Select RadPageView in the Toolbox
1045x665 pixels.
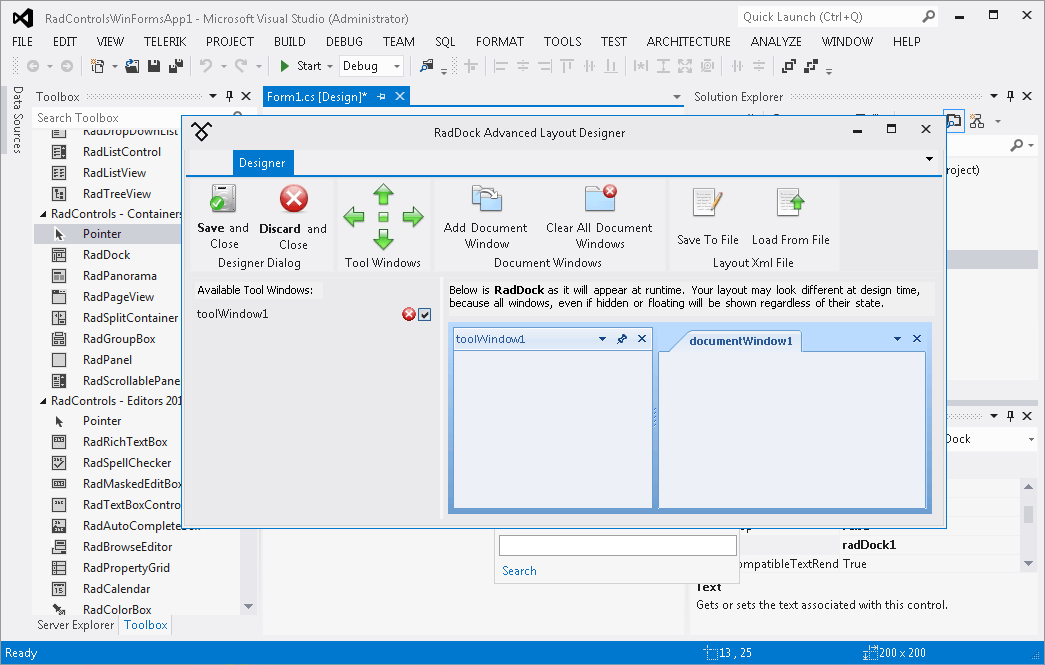click(119, 297)
